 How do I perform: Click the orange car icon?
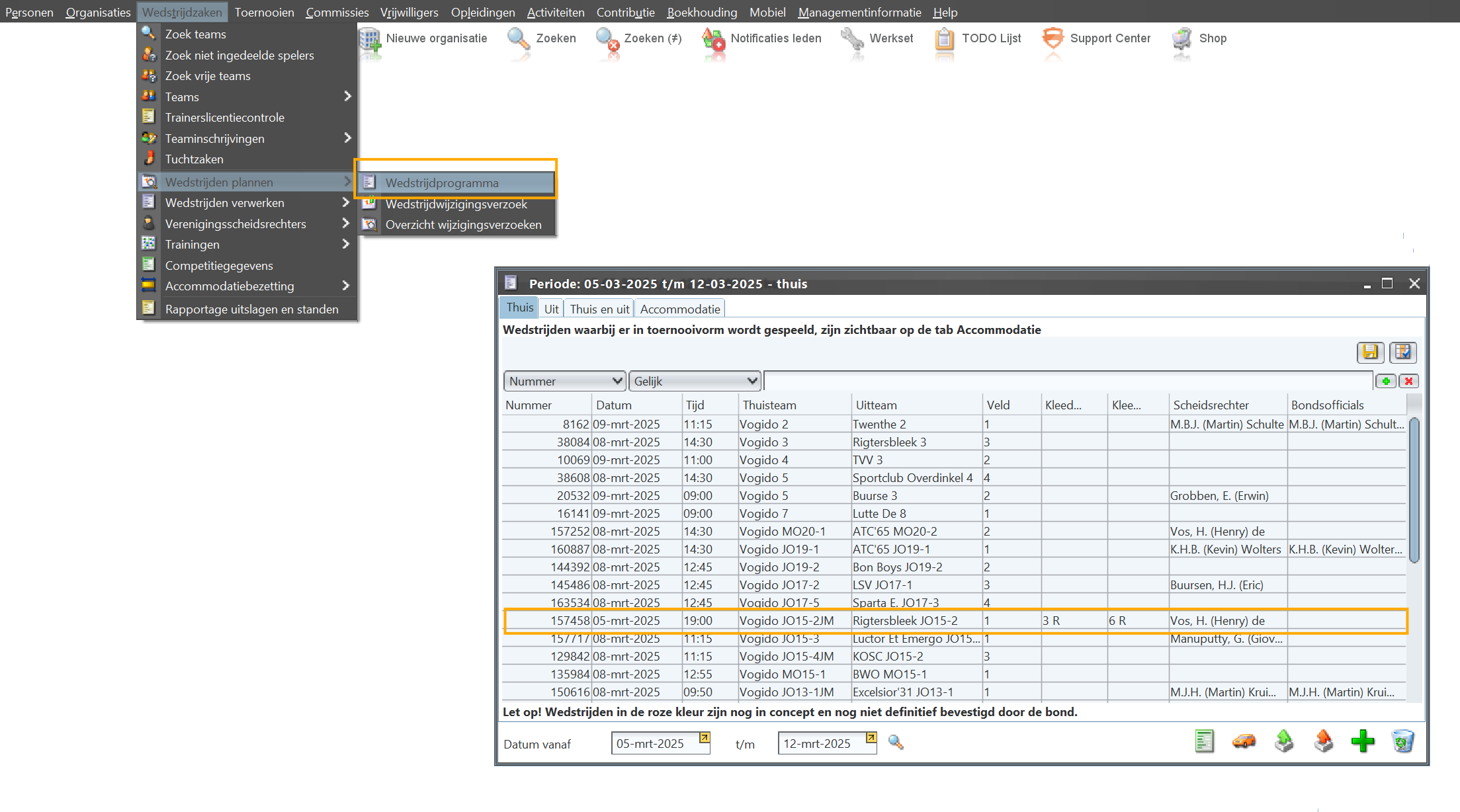pyautogui.click(x=1244, y=742)
